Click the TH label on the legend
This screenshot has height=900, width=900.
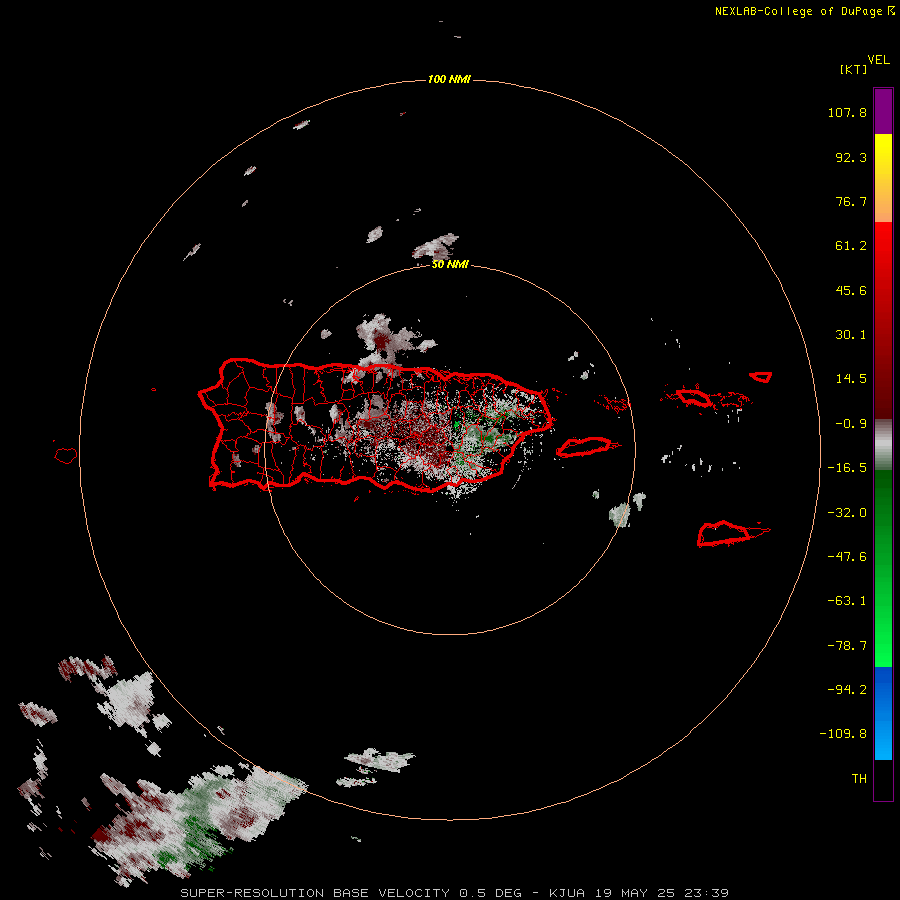(x=859, y=779)
